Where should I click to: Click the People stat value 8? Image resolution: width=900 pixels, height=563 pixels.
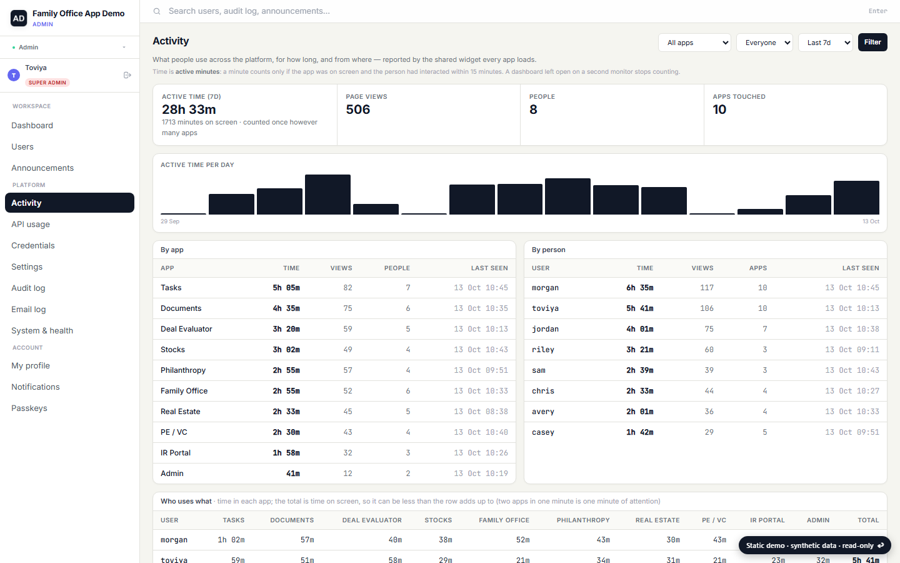[533, 110]
